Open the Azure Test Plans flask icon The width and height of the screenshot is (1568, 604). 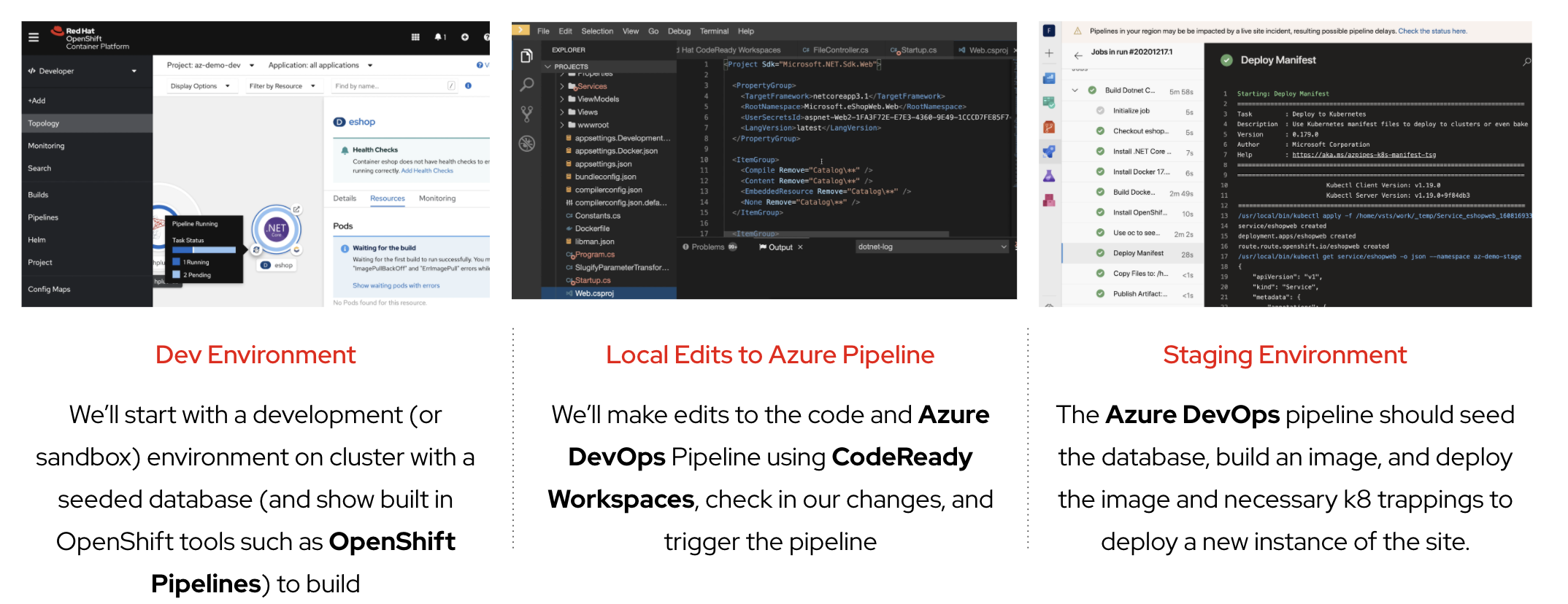(1049, 176)
